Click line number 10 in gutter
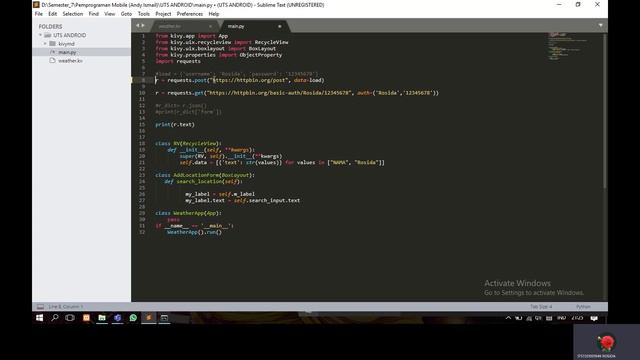640x360 pixels. point(142,93)
